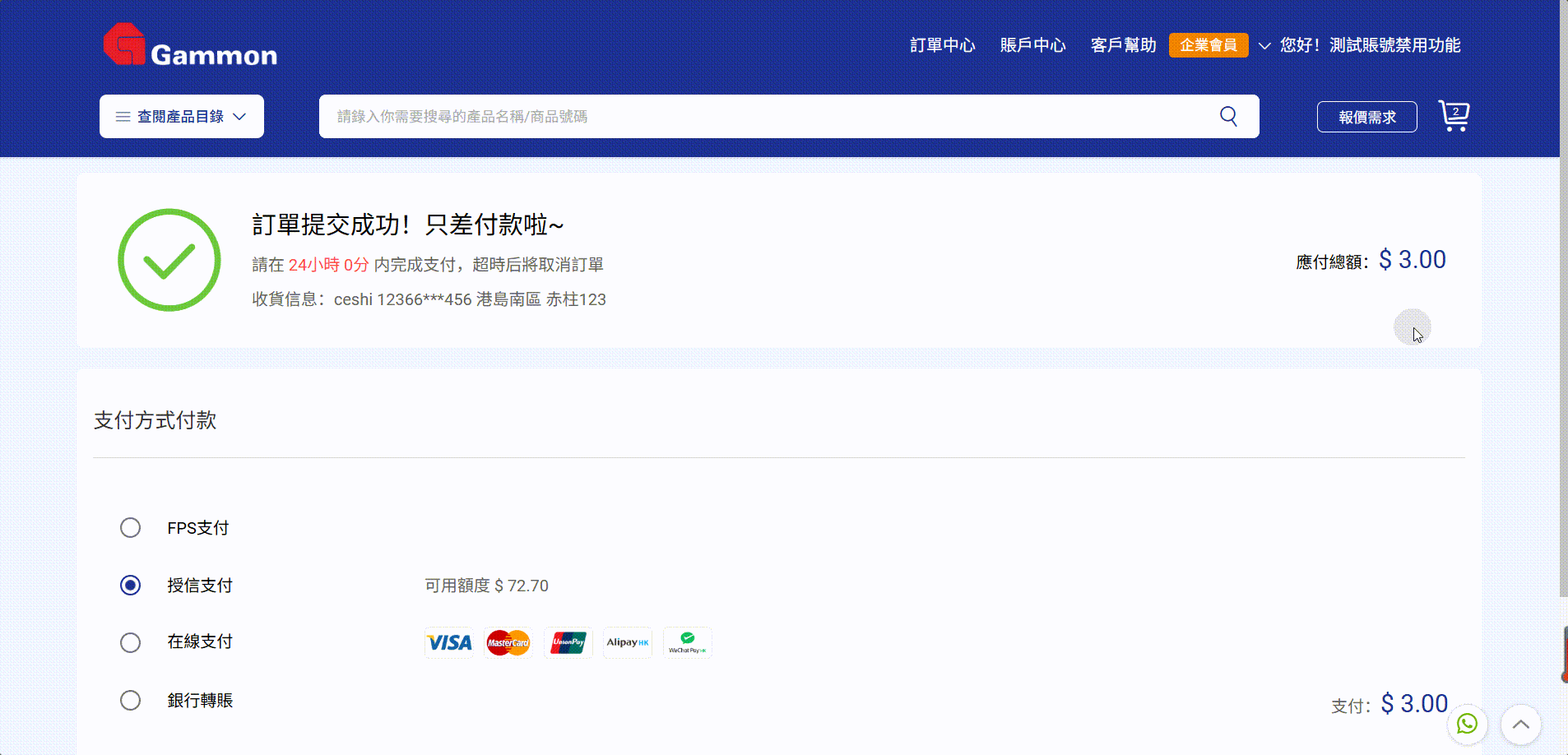Image resolution: width=1568 pixels, height=755 pixels.
Task: Click the scroll-to-top arrow button
Action: pos(1520,725)
